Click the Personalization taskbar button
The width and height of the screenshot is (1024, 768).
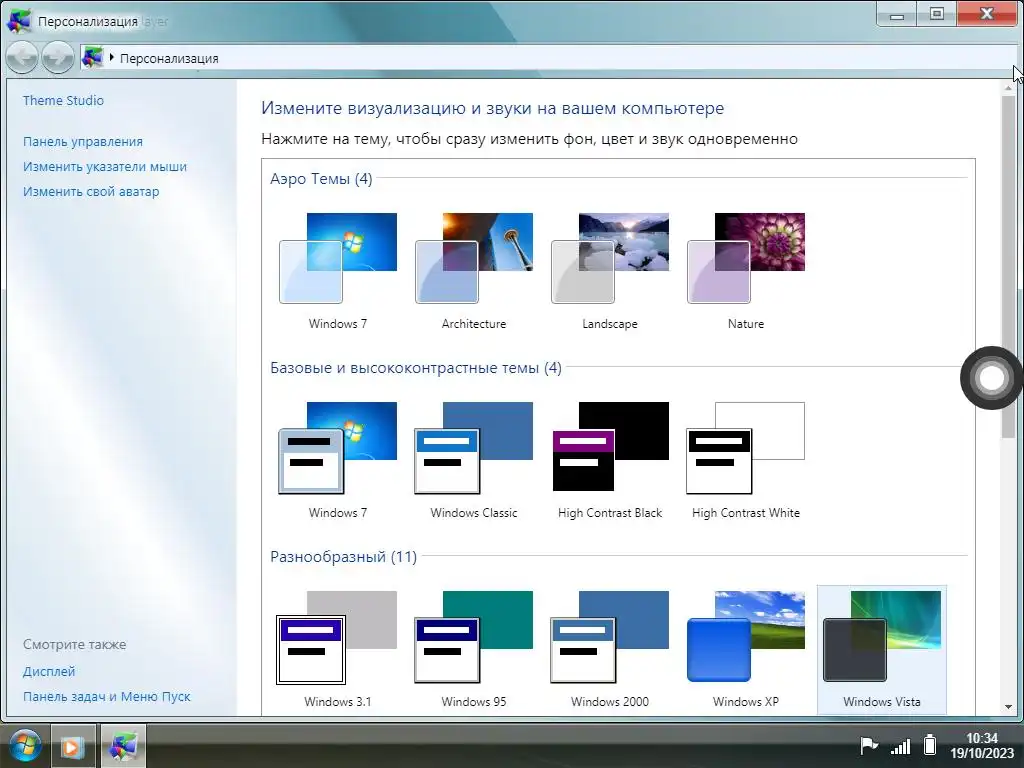(x=123, y=746)
